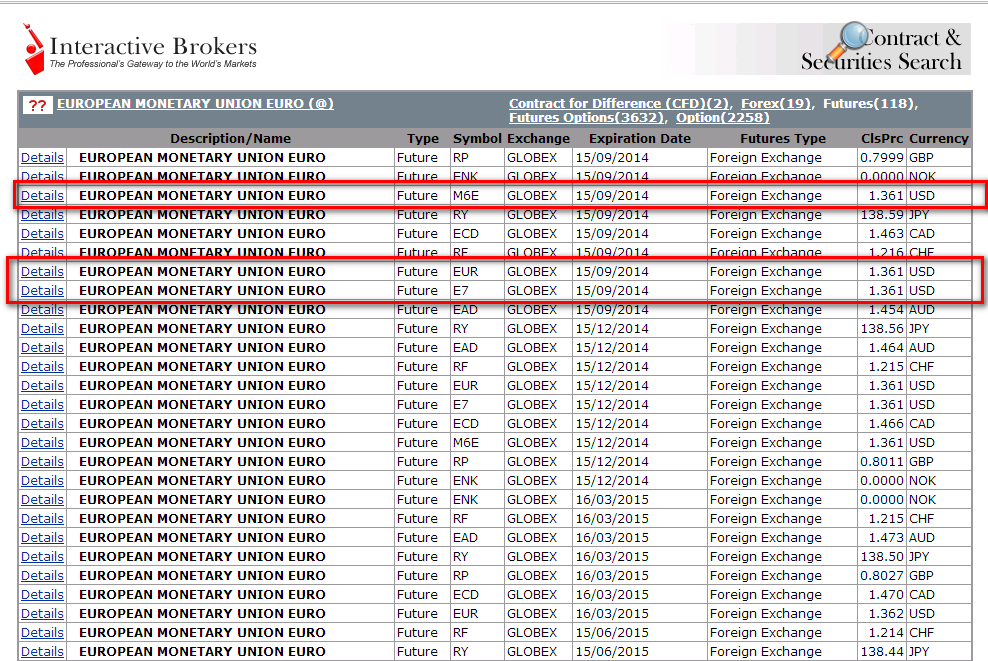988x661 pixels.
Task: Open the Futures Options(3632) link
Action: tap(586, 118)
